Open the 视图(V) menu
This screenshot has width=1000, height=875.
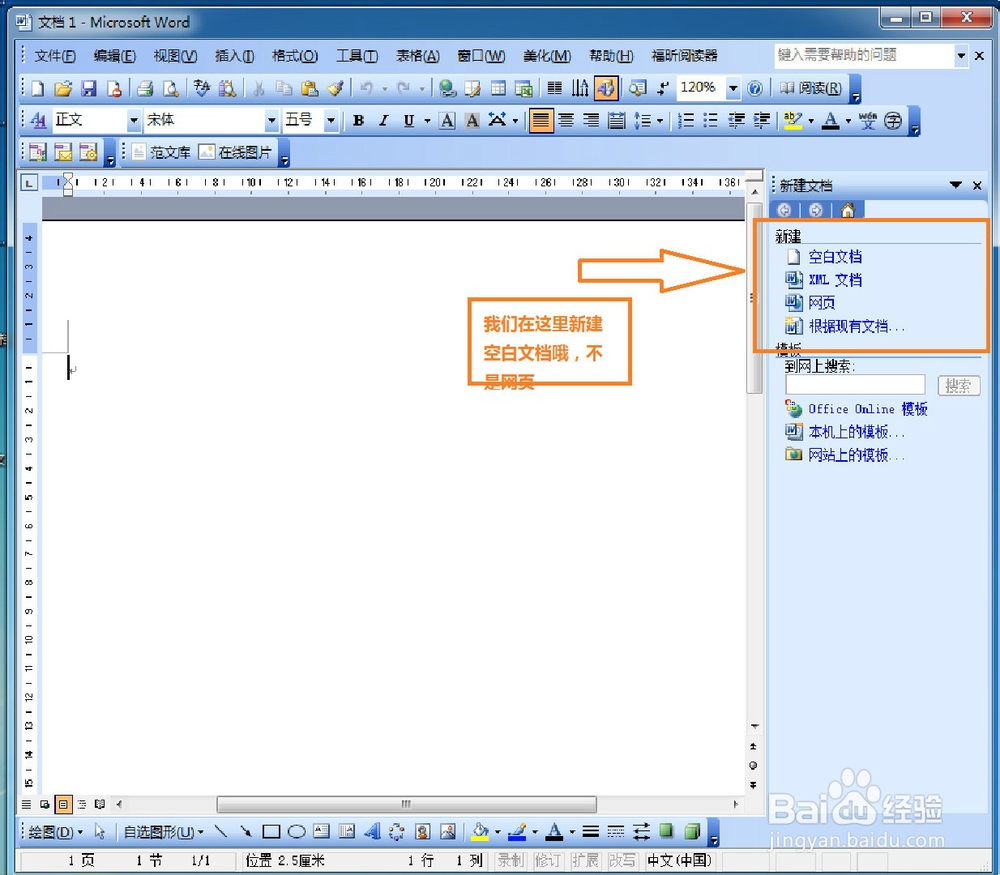[175, 56]
